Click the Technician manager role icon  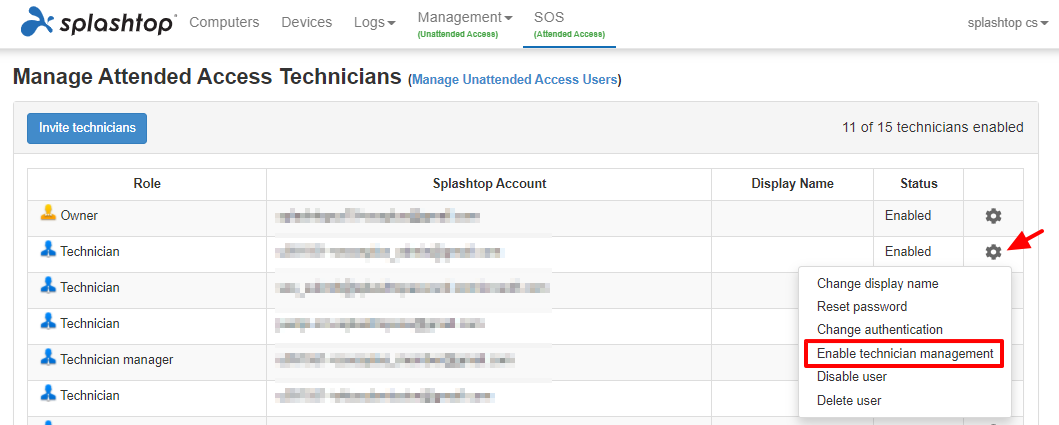(x=47, y=358)
